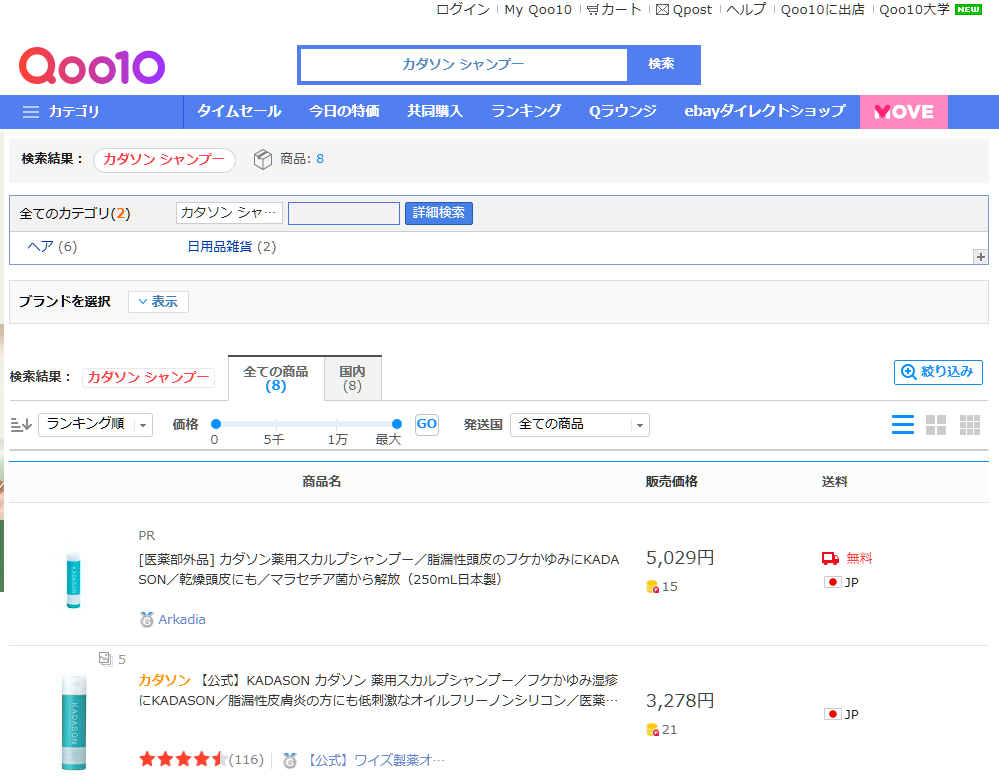Click the main search input field

click(x=464, y=64)
